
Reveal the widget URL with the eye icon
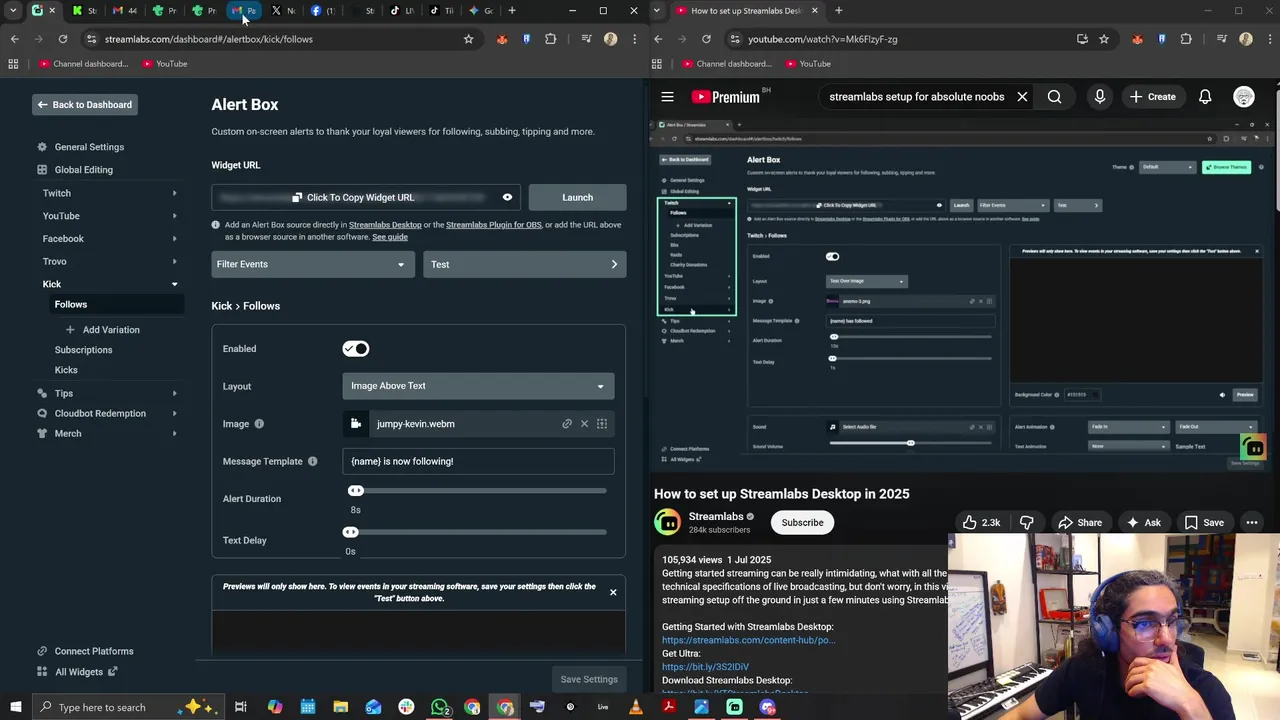pyautogui.click(x=507, y=197)
